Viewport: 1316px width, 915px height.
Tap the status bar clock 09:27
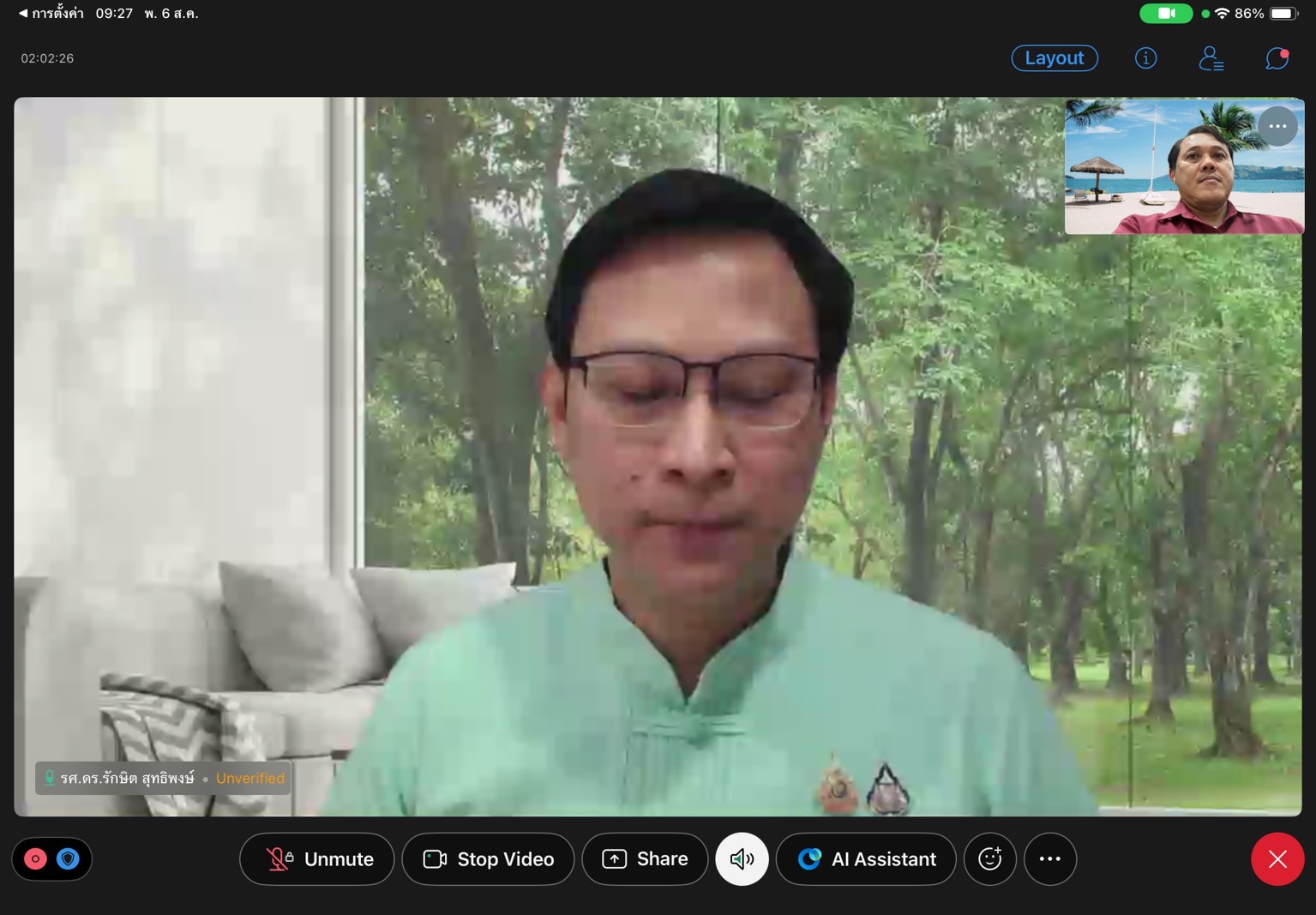(x=114, y=14)
